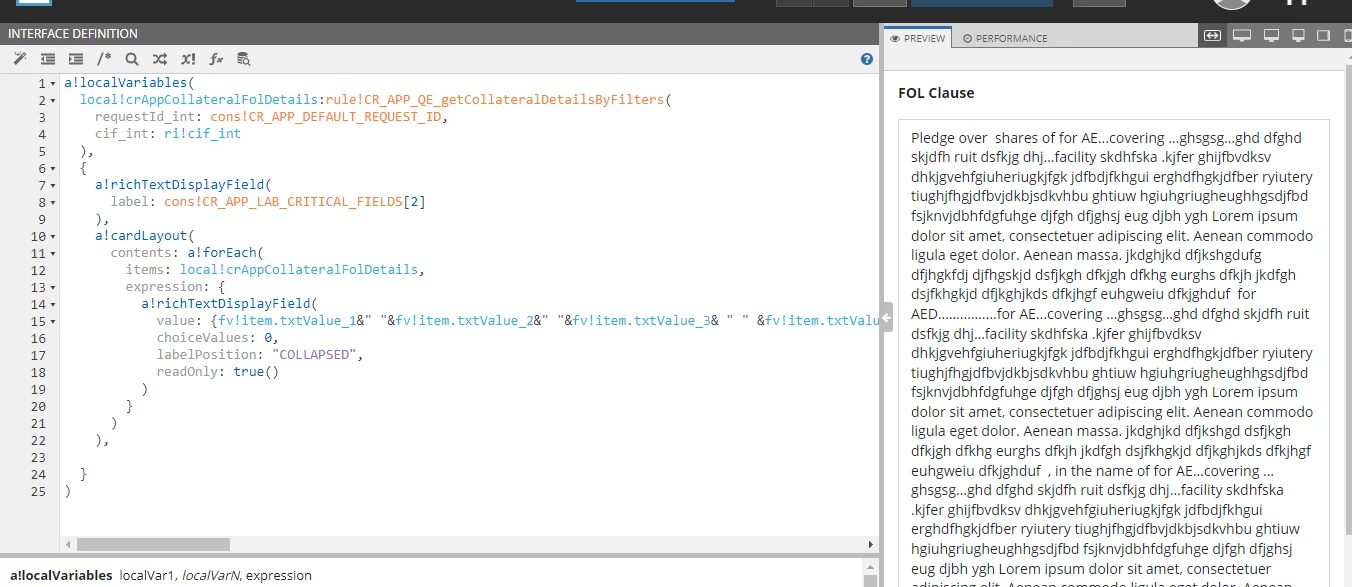The image size is (1352, 587).
Task: Click the left arrow of horizontal scrollbar
Action: pyautogui.click(x=68, y=544)
